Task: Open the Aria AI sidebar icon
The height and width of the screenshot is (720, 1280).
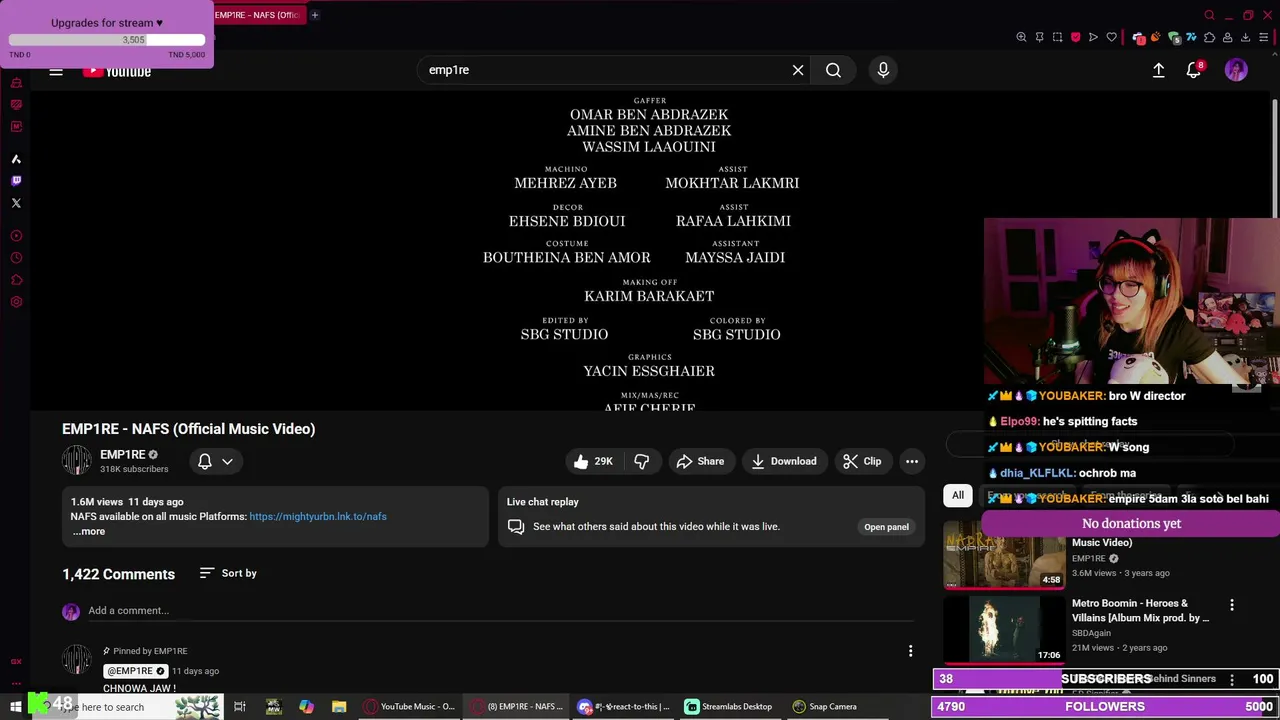Action: point(16,159)
